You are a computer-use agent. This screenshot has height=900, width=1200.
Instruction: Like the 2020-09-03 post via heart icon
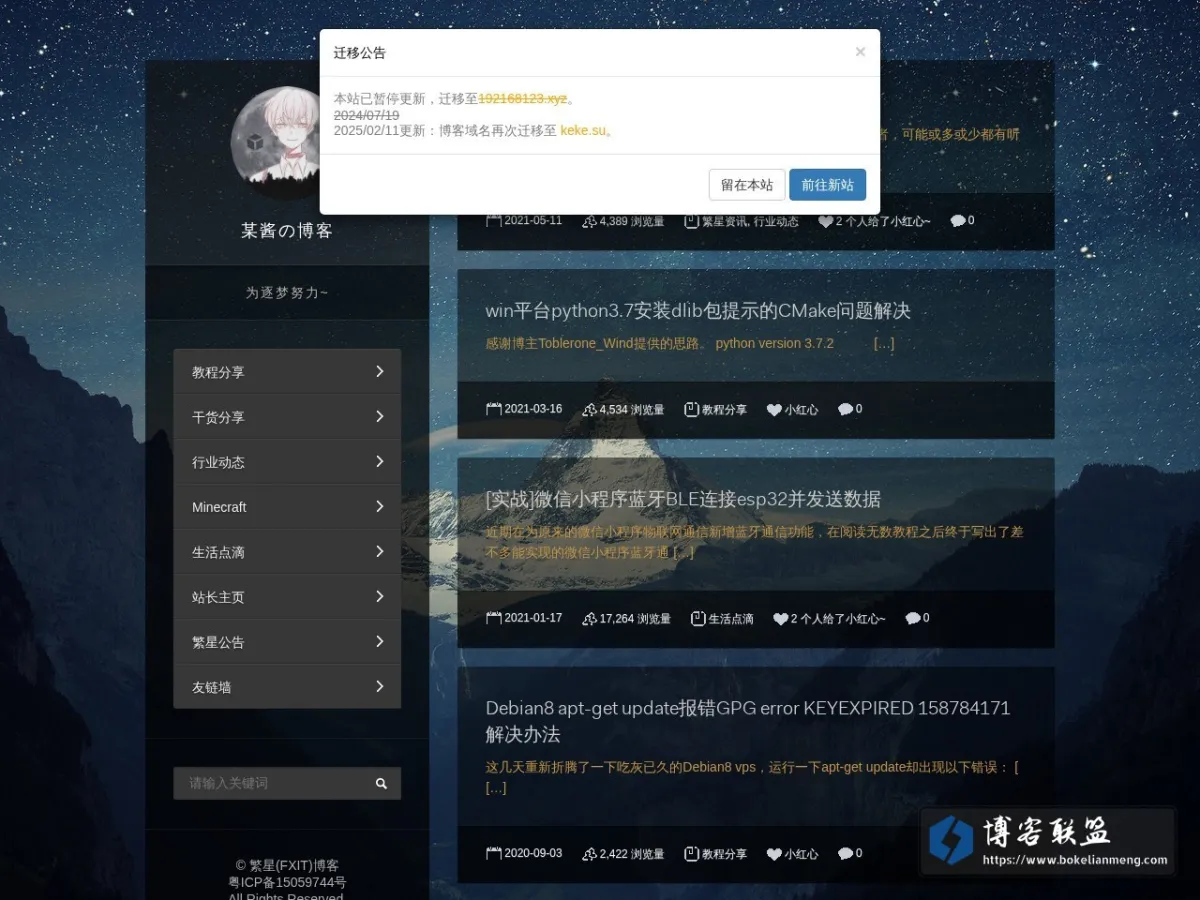(774, 854)
